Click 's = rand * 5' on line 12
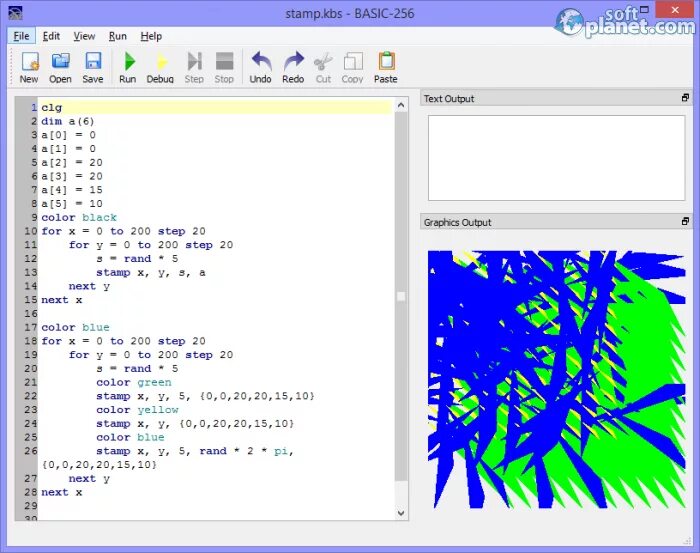 pyautogui.click(x=138, y=259)
